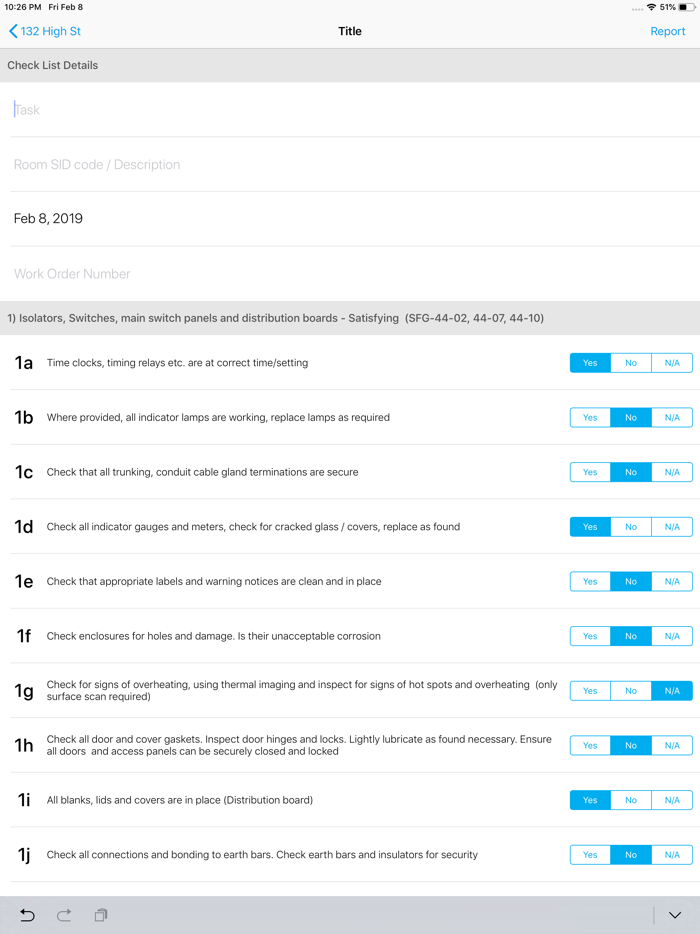Tap the undo icon in bottom toolbar
Screen dimensions: 700x934
[27, 914]
